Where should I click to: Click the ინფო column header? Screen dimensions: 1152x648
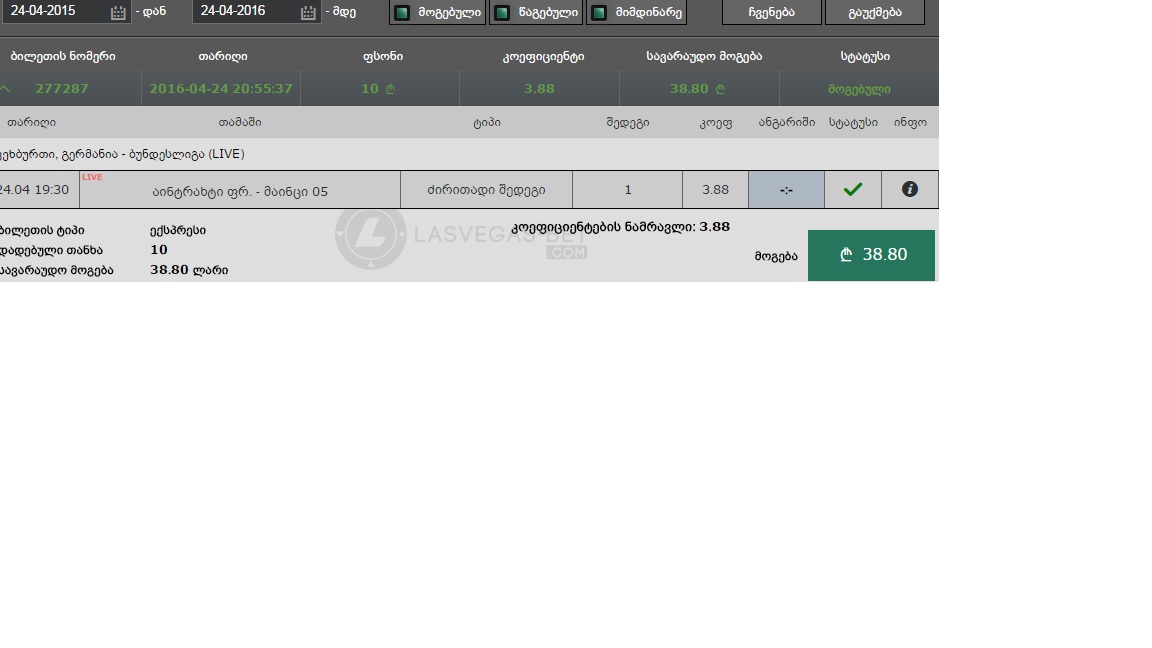click(910, 122)
